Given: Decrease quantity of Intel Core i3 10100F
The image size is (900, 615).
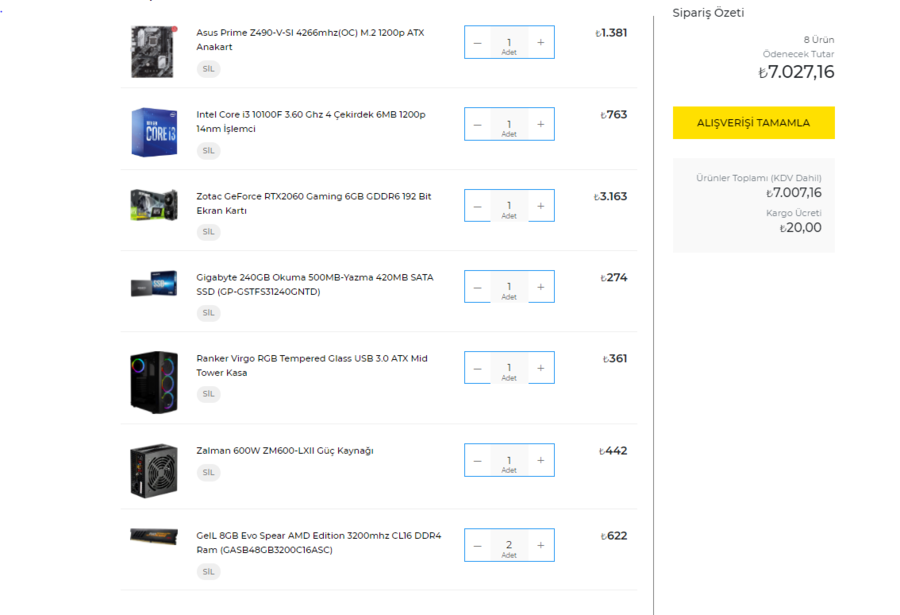Looking at the screenshot, I should click(478, 125).
